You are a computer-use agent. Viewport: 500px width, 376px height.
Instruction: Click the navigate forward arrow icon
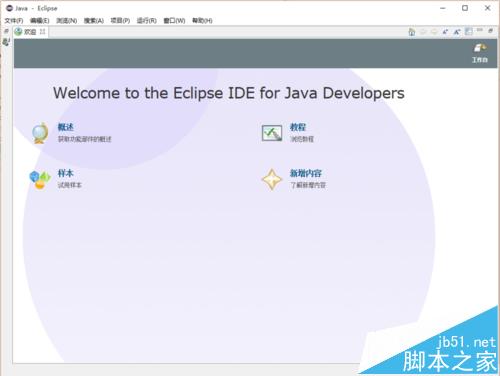pos(434,32)
